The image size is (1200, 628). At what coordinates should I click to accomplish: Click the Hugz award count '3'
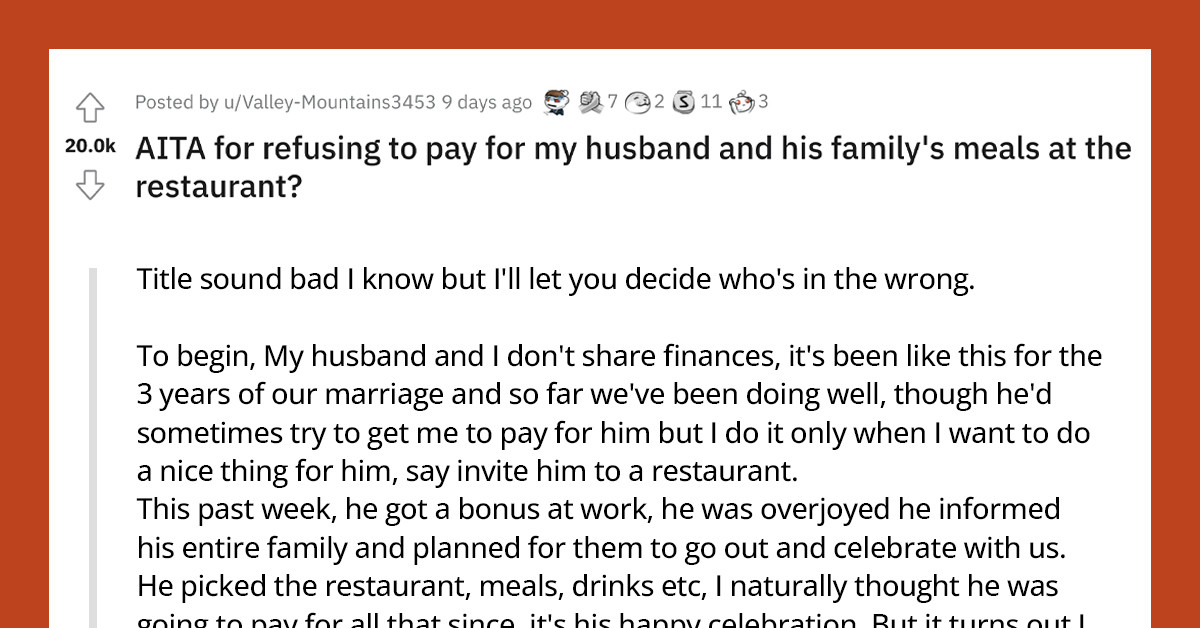(763, 101)
